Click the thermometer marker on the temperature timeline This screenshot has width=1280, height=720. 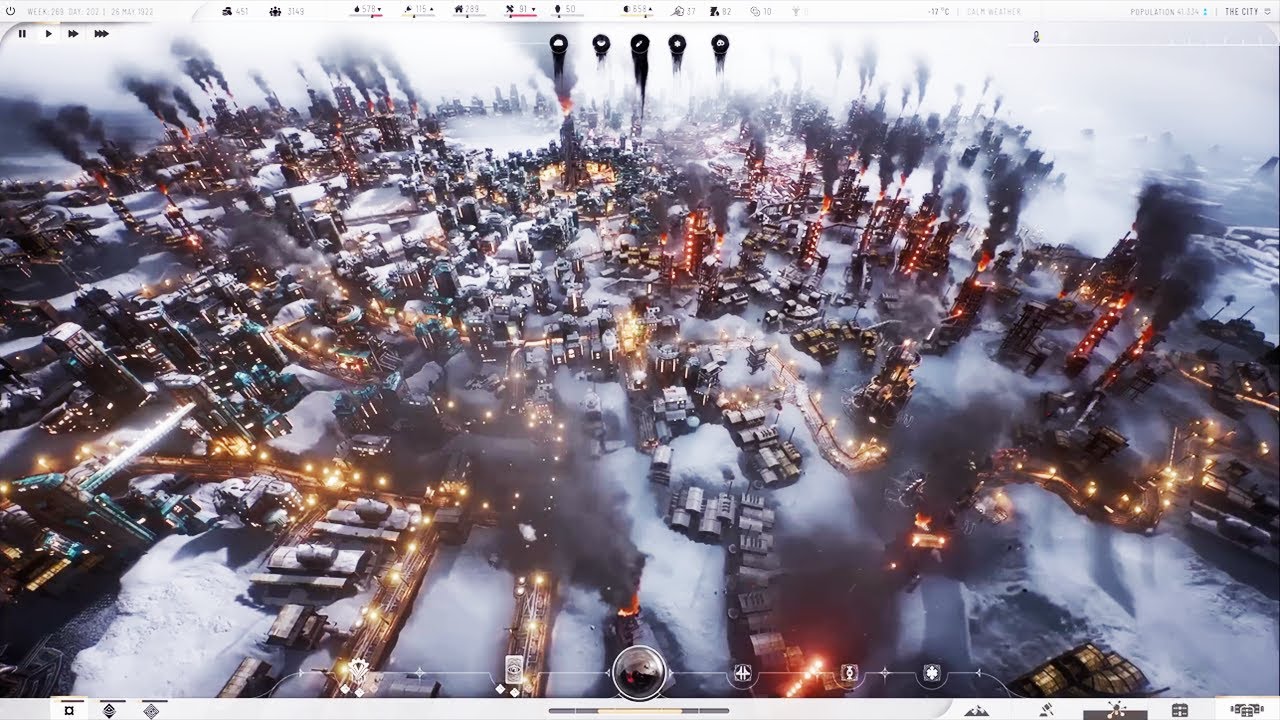pos(1036,37)
